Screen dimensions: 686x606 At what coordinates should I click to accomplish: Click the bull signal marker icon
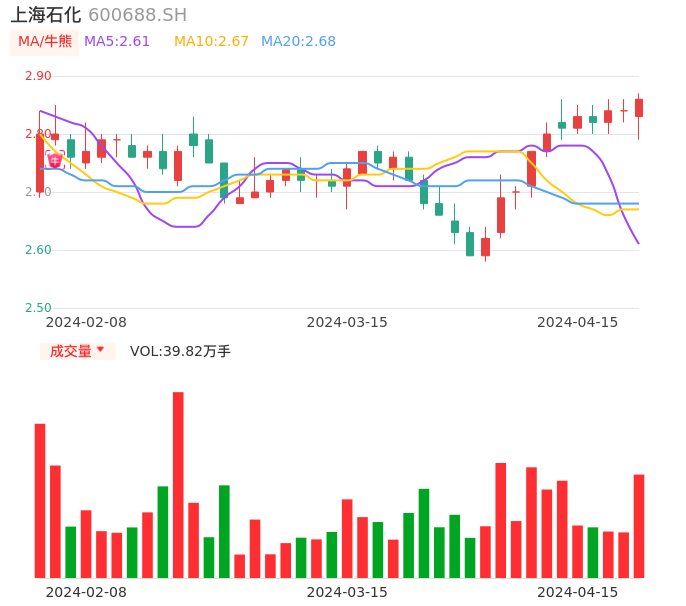pos(55,159)
